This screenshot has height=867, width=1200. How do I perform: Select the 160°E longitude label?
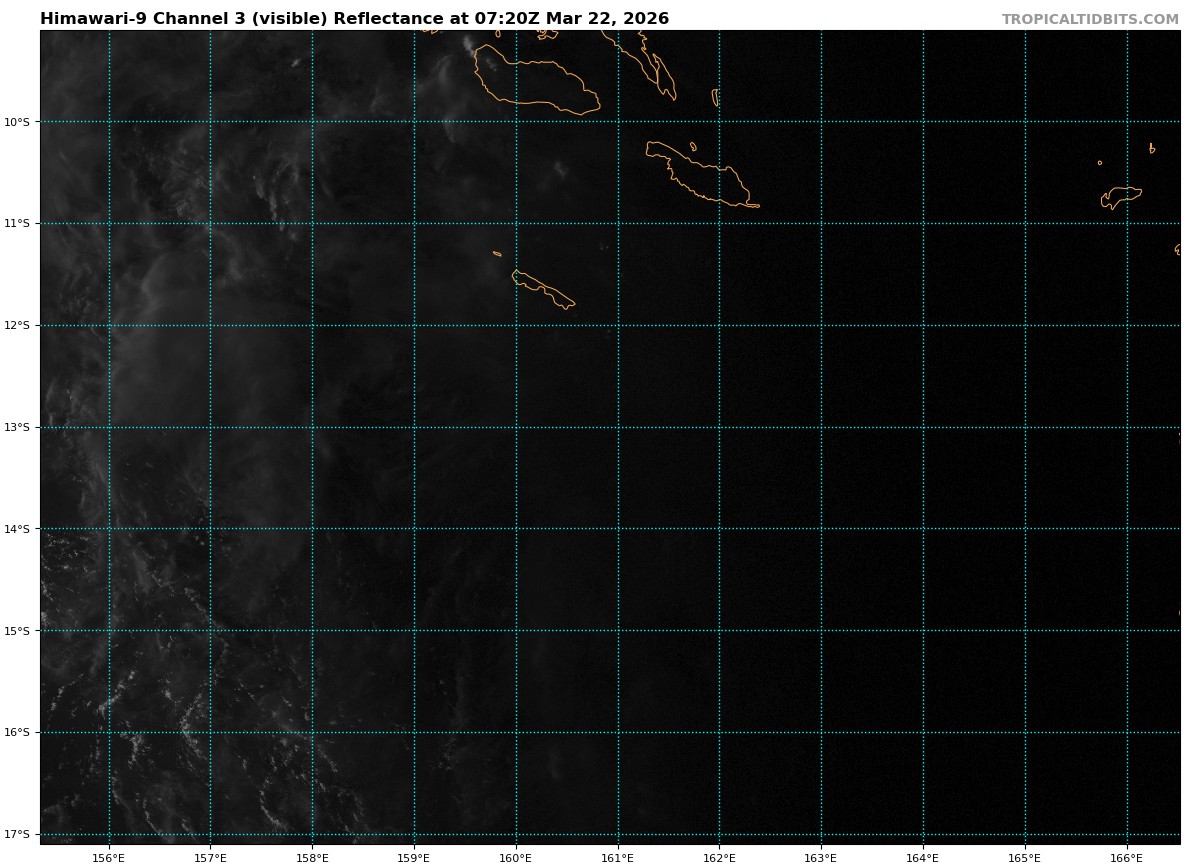click(516, 857)
